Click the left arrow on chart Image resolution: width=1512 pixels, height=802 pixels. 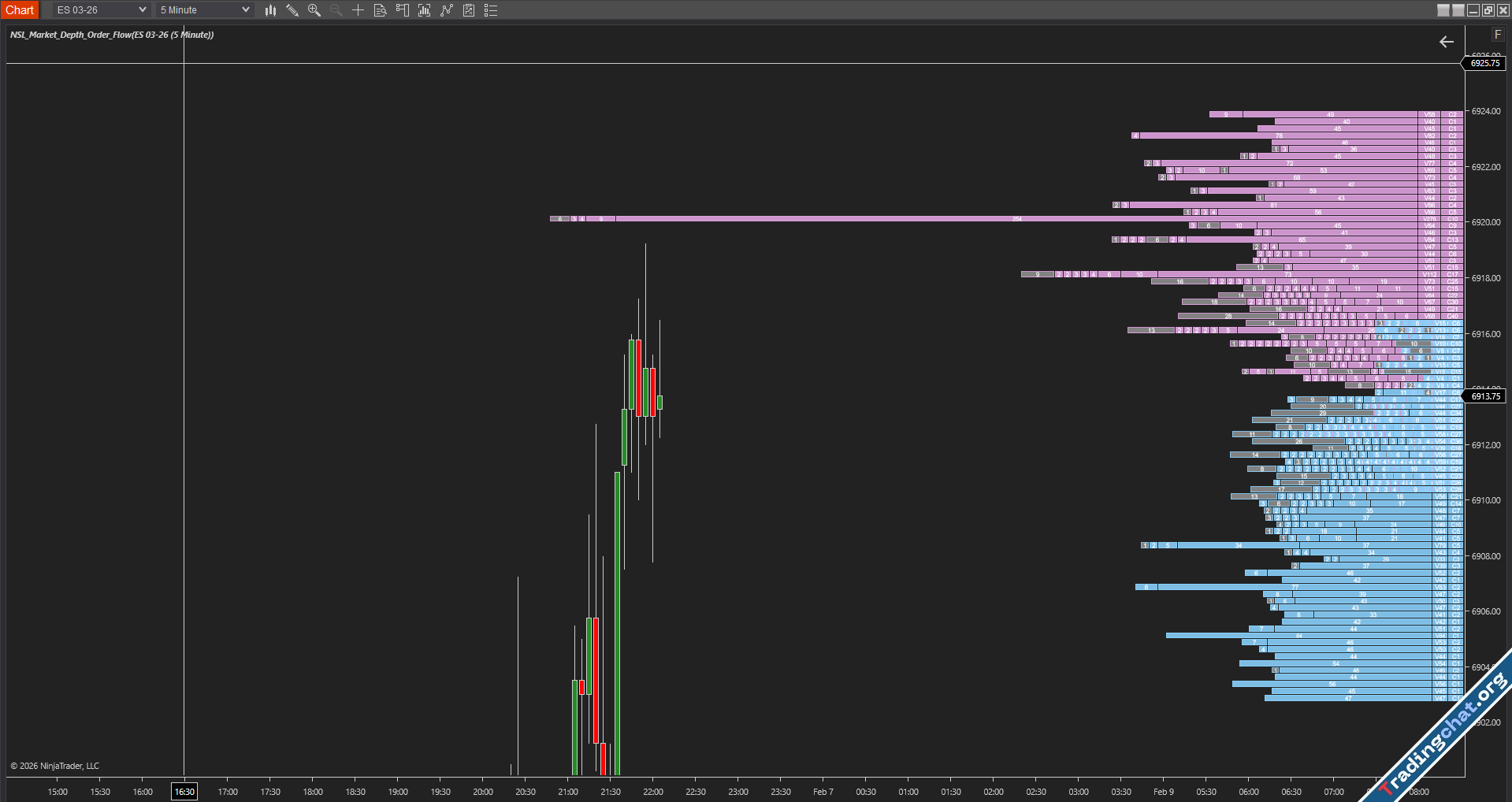tap(1447, 42)
